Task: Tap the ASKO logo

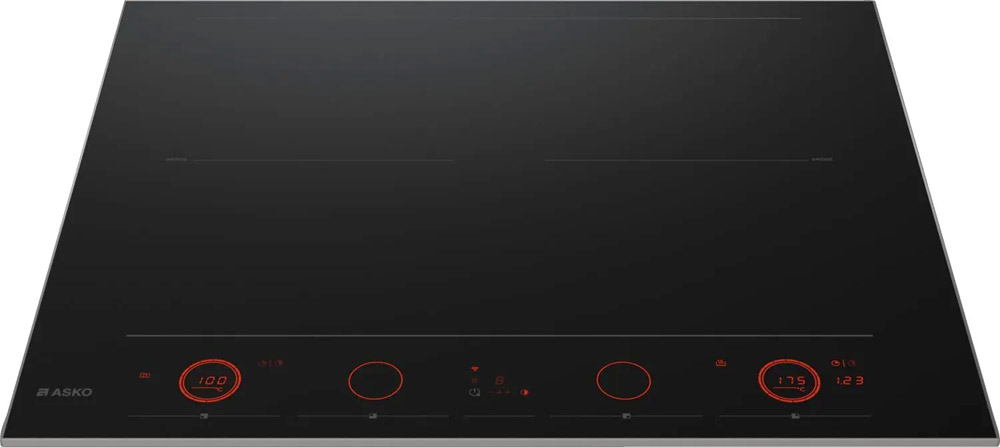Action: pyautogui.click(x=64, y=392)
